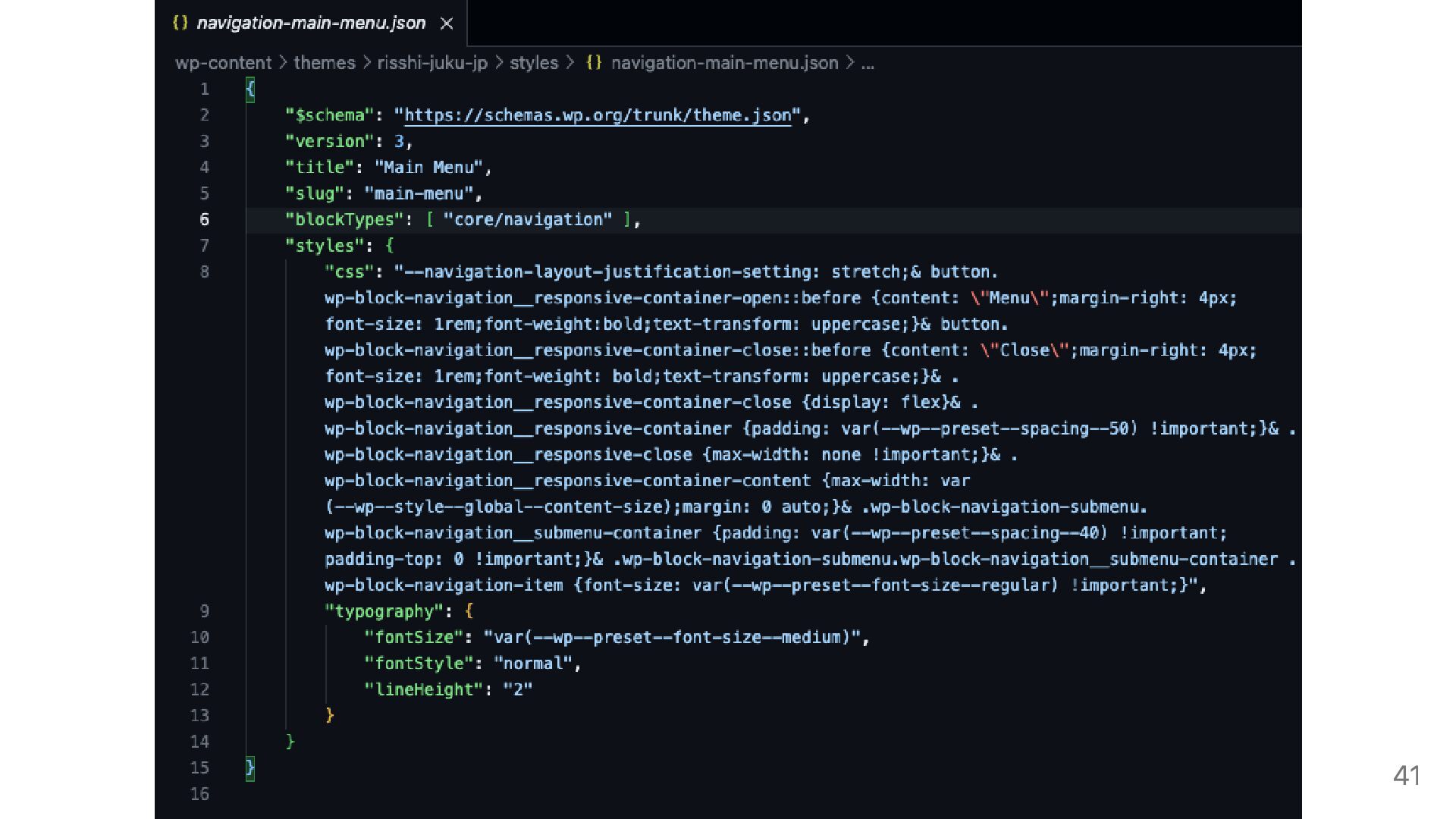
Task: Click the "Main Menu" title value
Action: coord(428,168)
